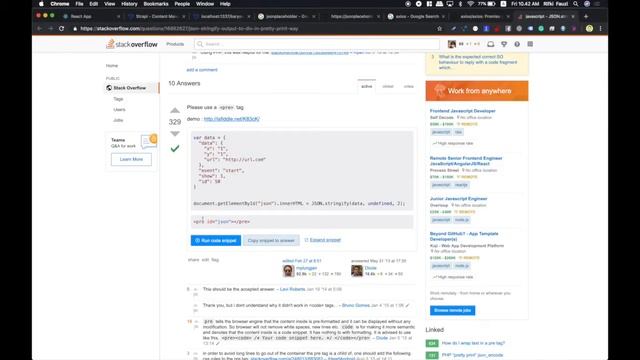Click the Teams speech bubble icon
This screenshot has height=360, width=640.
[x=149, y=141]
